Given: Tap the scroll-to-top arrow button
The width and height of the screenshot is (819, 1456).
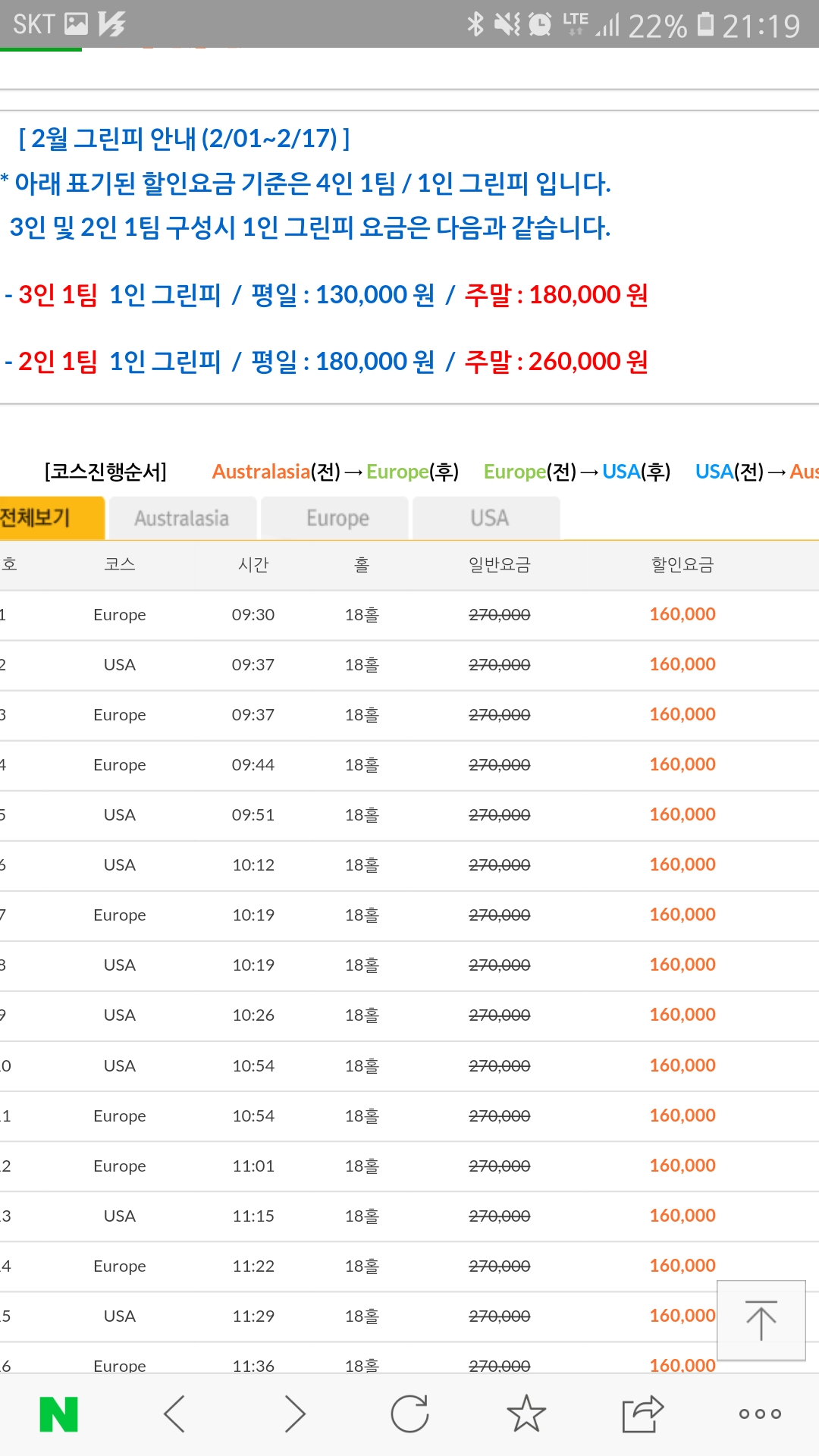Looking at the screenshot, I should [x=761, y=1320].
